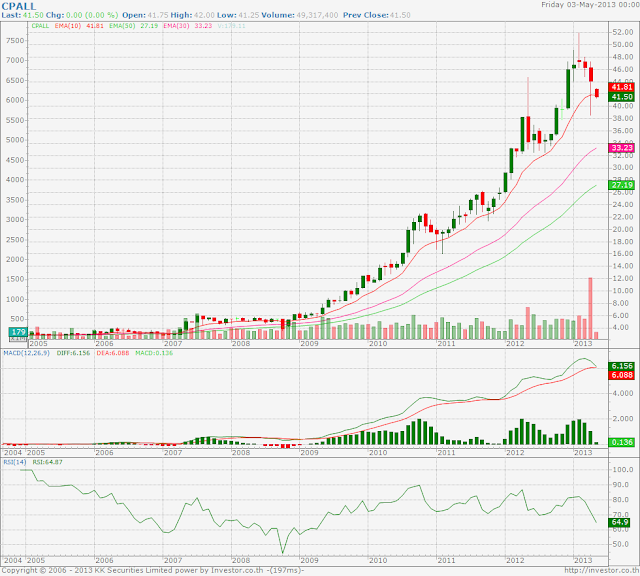The height and width of the screenshot is (576, 640).
Task: Click the 12.00 price axis label
Action: click(622, 278)
